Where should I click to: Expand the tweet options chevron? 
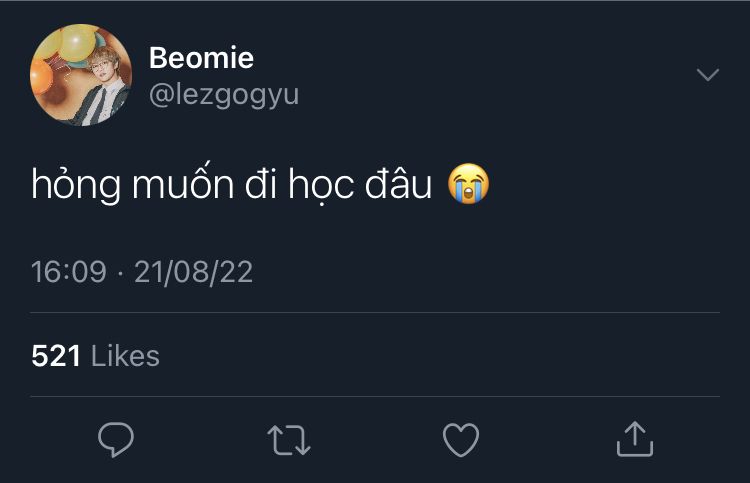click(707, 75)
